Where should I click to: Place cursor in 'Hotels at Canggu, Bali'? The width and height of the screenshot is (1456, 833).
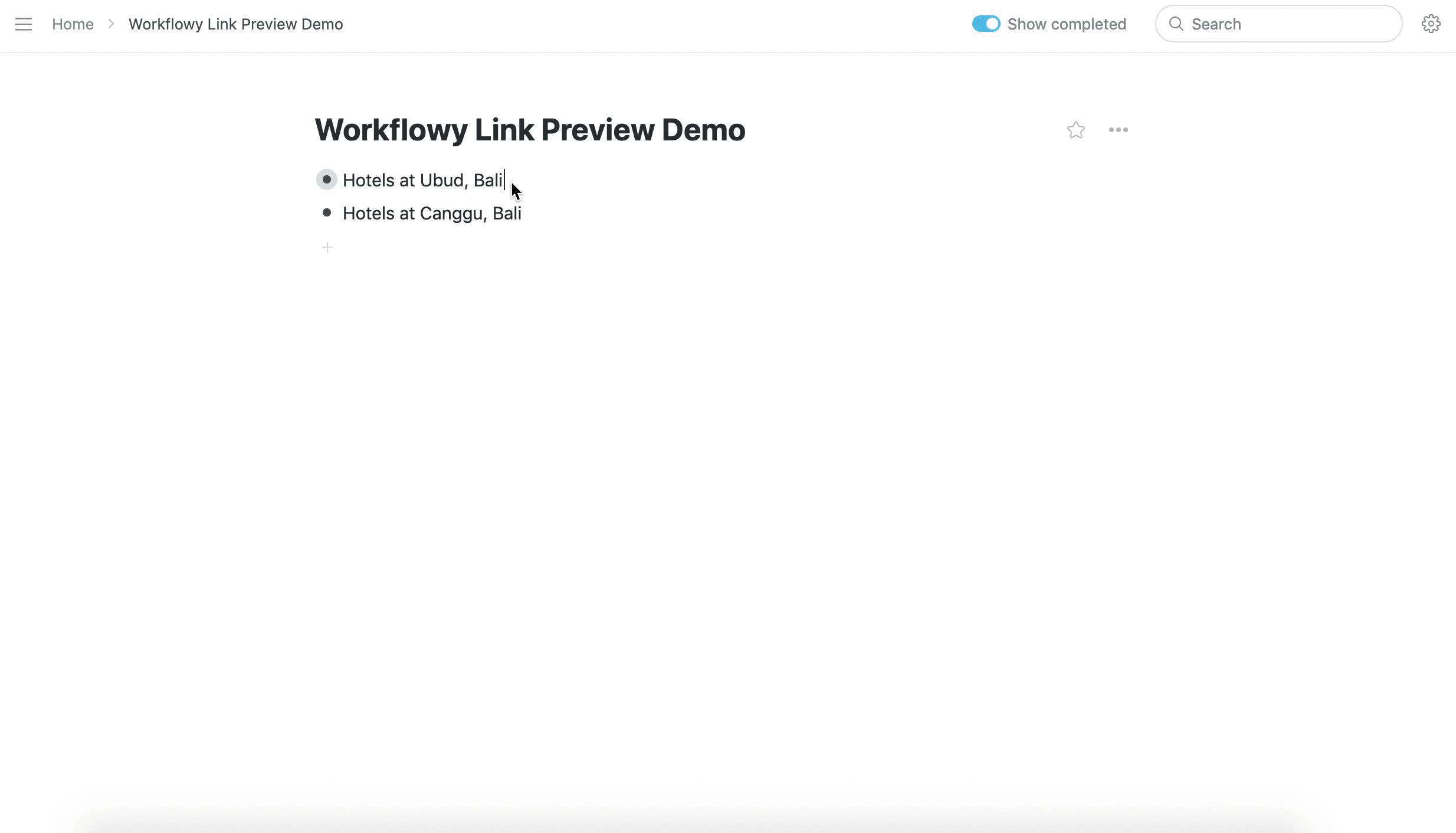pos(431,213)
